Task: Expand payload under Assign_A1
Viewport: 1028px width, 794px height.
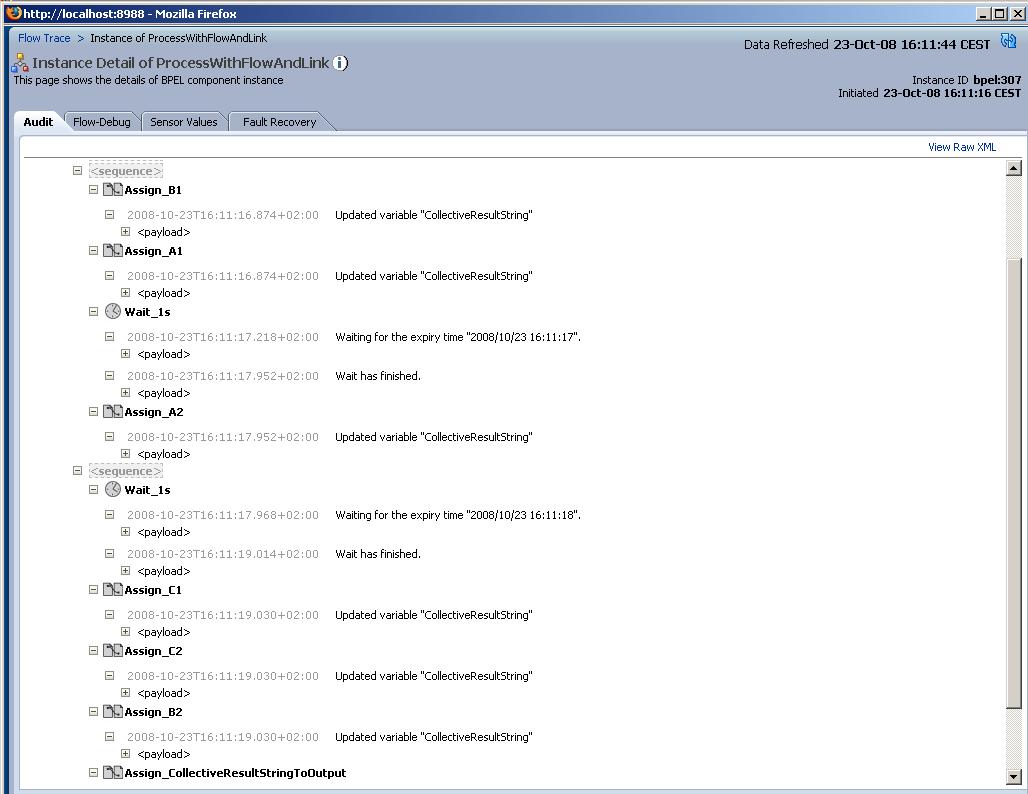Action: click(125, 292)
